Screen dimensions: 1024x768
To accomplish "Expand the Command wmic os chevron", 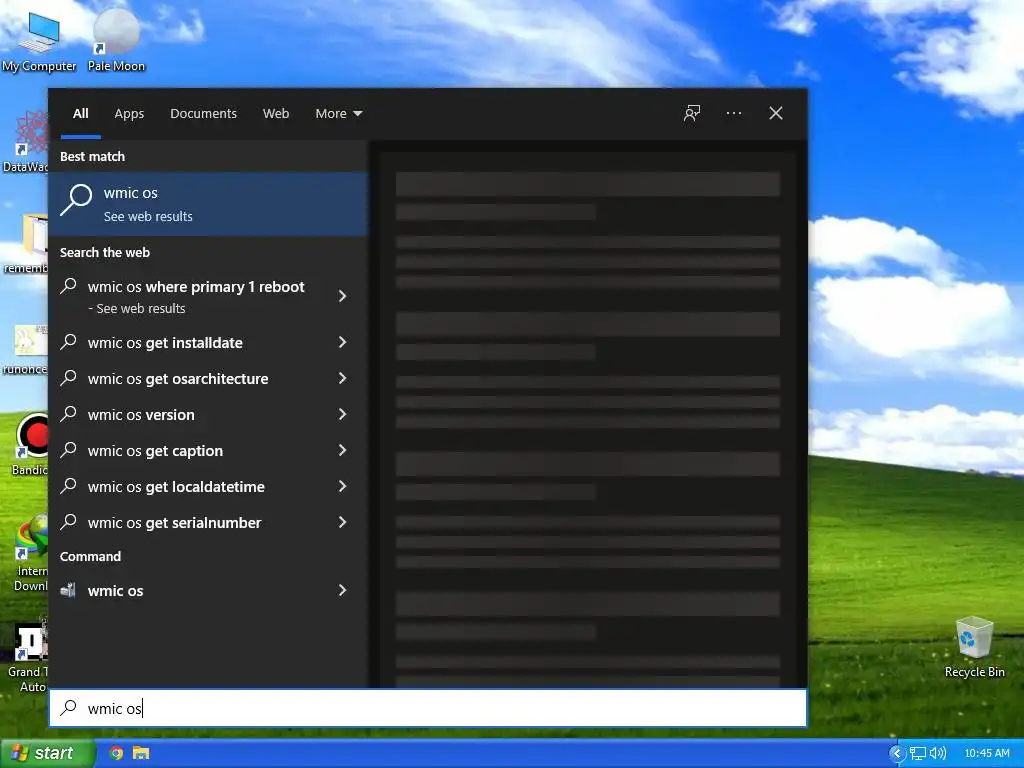I will (342, 590).
